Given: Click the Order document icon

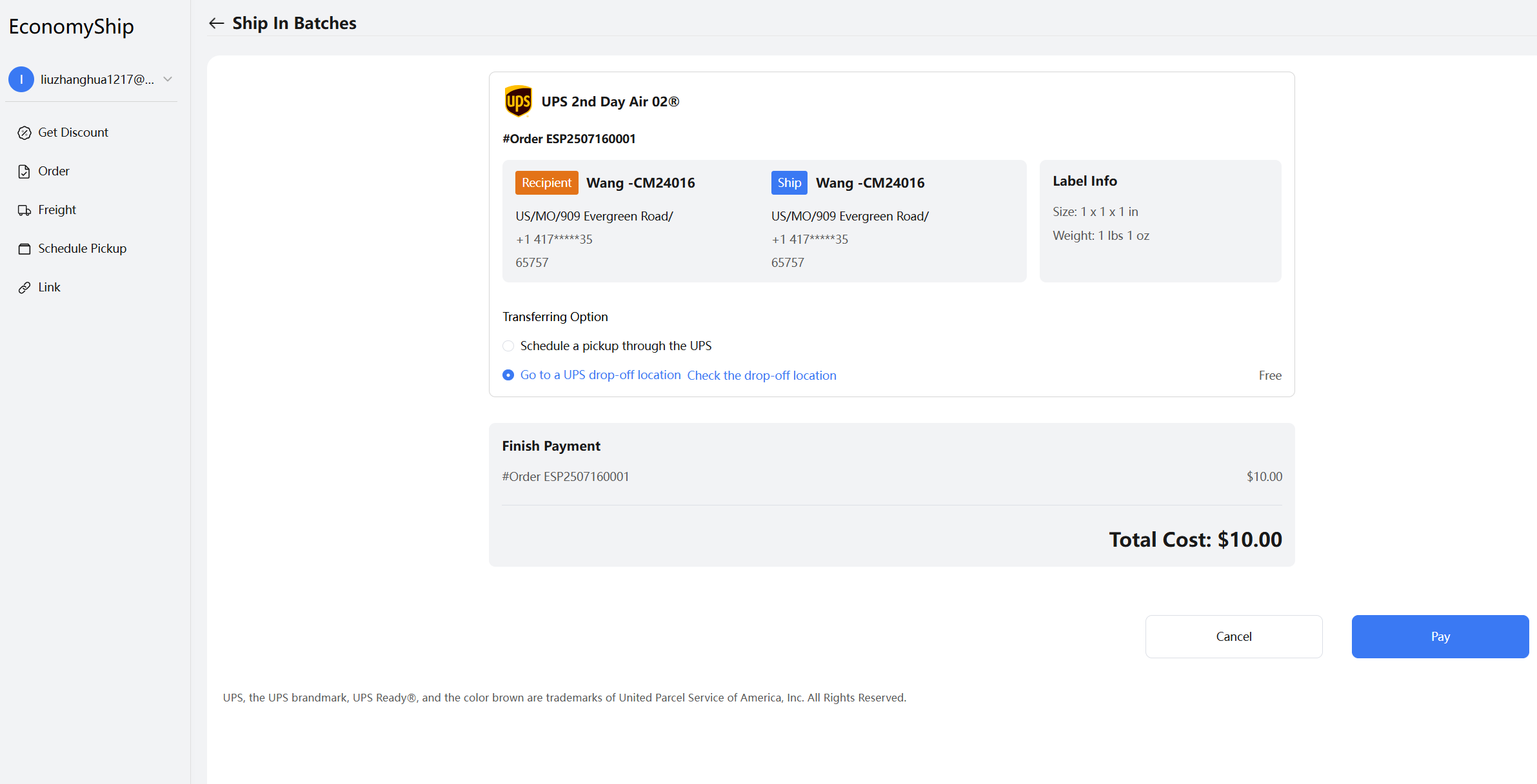Looking at the screenshot, I should point(25,171).
